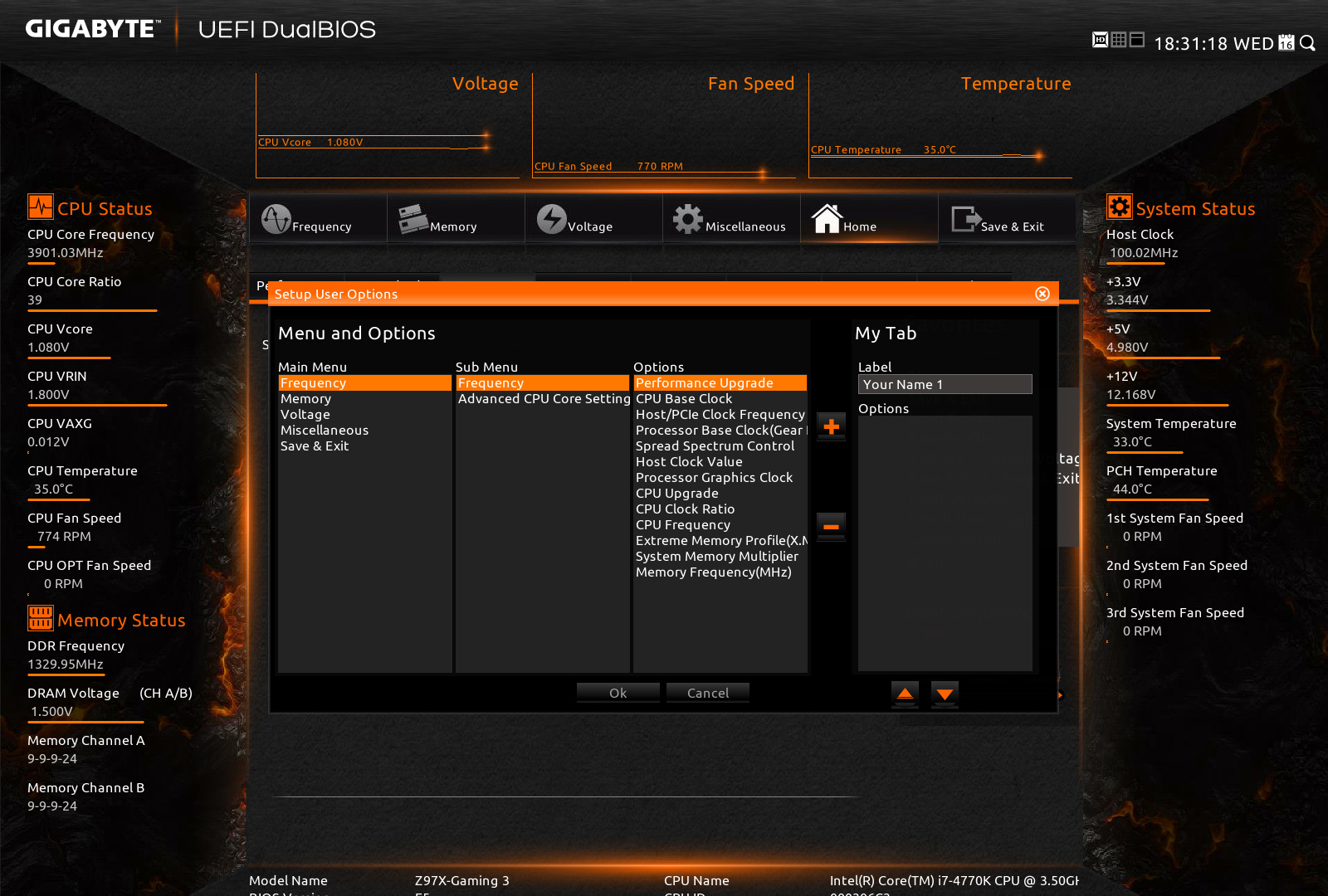
Task: Open the Frequency tab
Action: 318,219
